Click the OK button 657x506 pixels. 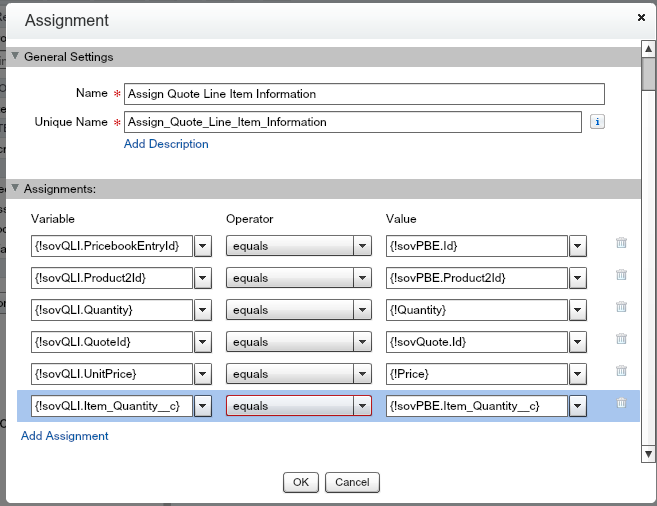click(x=300, y=482)
